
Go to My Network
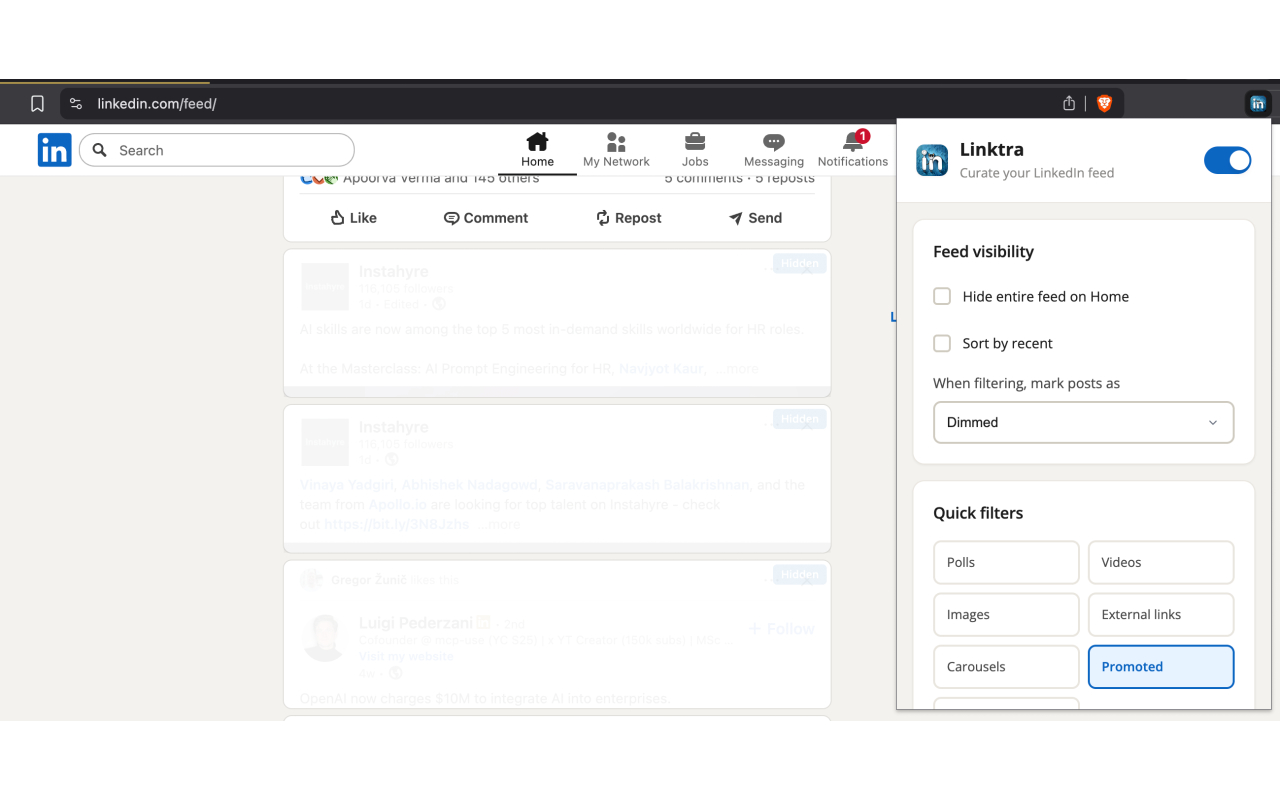616,150
